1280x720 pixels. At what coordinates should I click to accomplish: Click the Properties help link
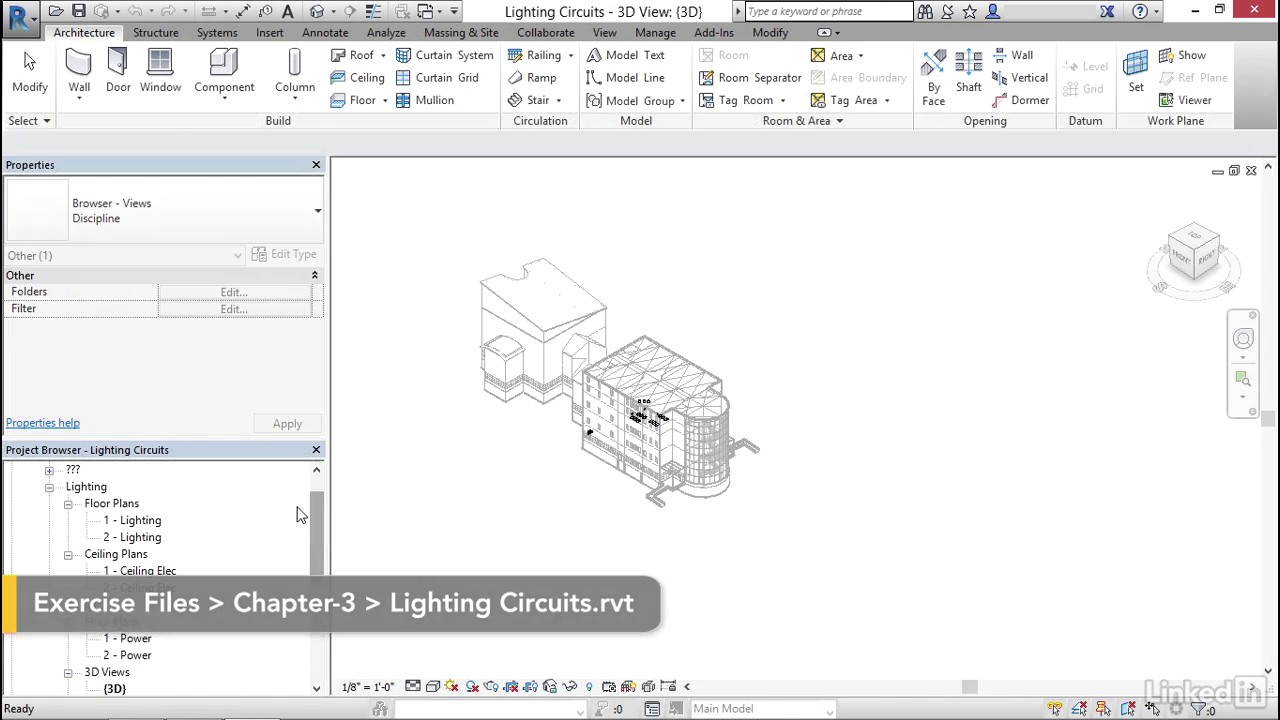43,423
